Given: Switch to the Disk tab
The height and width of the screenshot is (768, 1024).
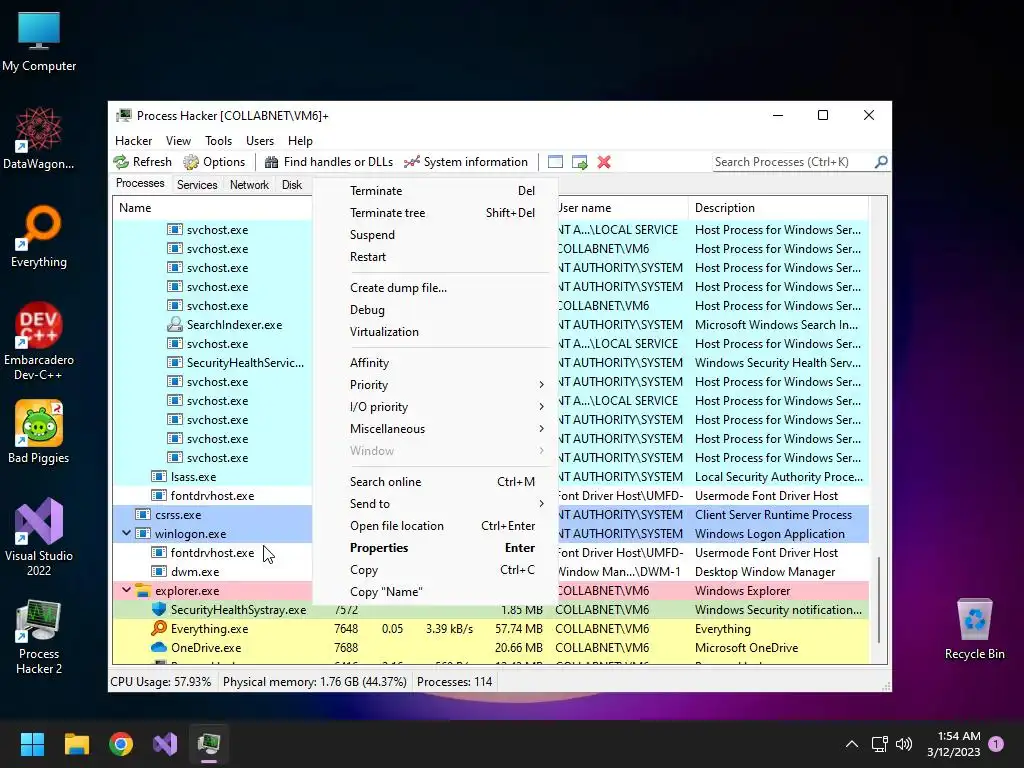Looking at the screenshot, I should click(x=292, y=185).
